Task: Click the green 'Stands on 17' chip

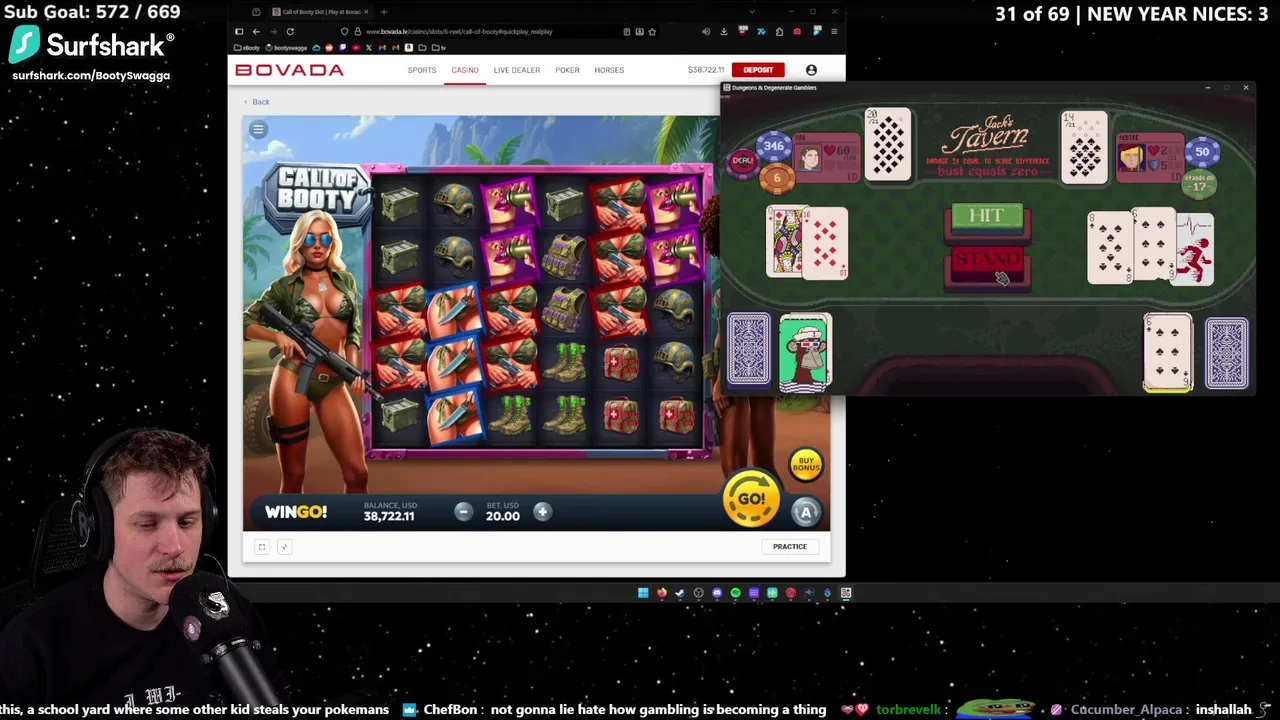Action: (x=1198, y=183)
